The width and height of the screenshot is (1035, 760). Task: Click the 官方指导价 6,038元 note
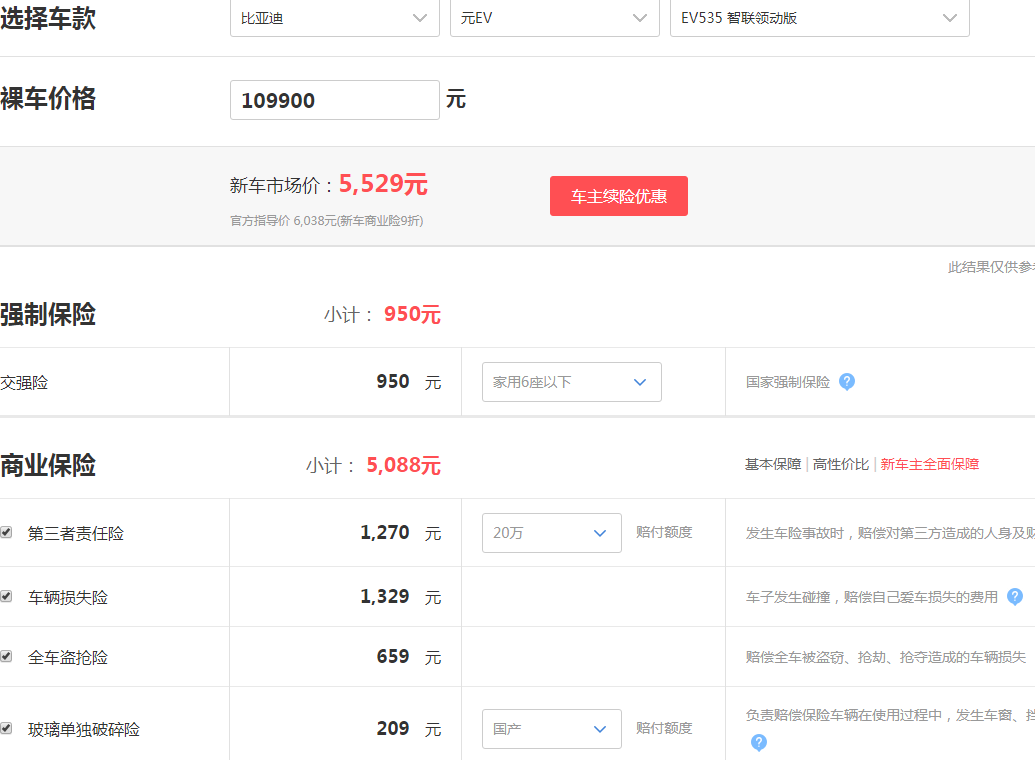327,221
